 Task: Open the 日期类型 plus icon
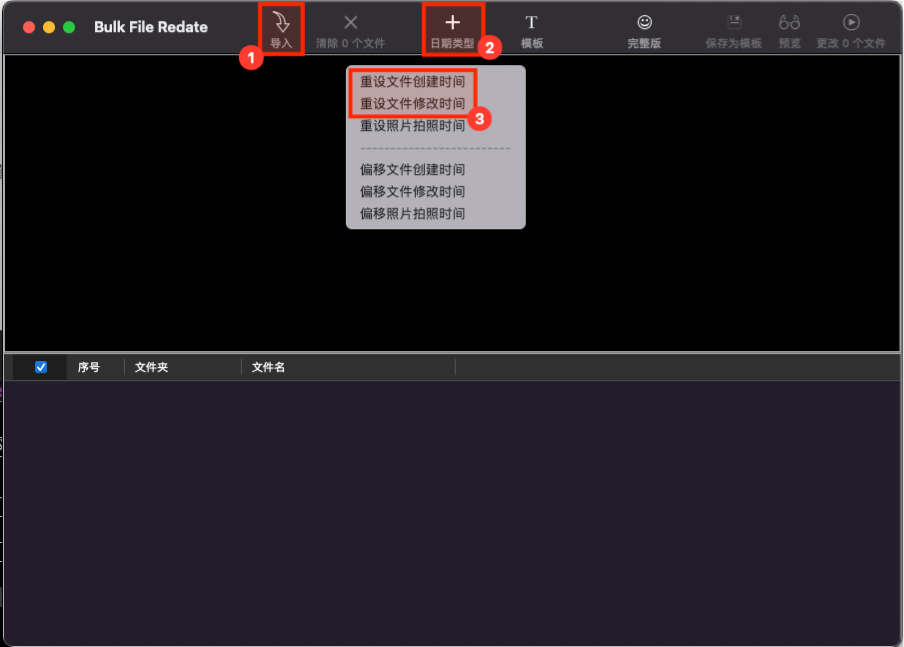click(452, 23)
